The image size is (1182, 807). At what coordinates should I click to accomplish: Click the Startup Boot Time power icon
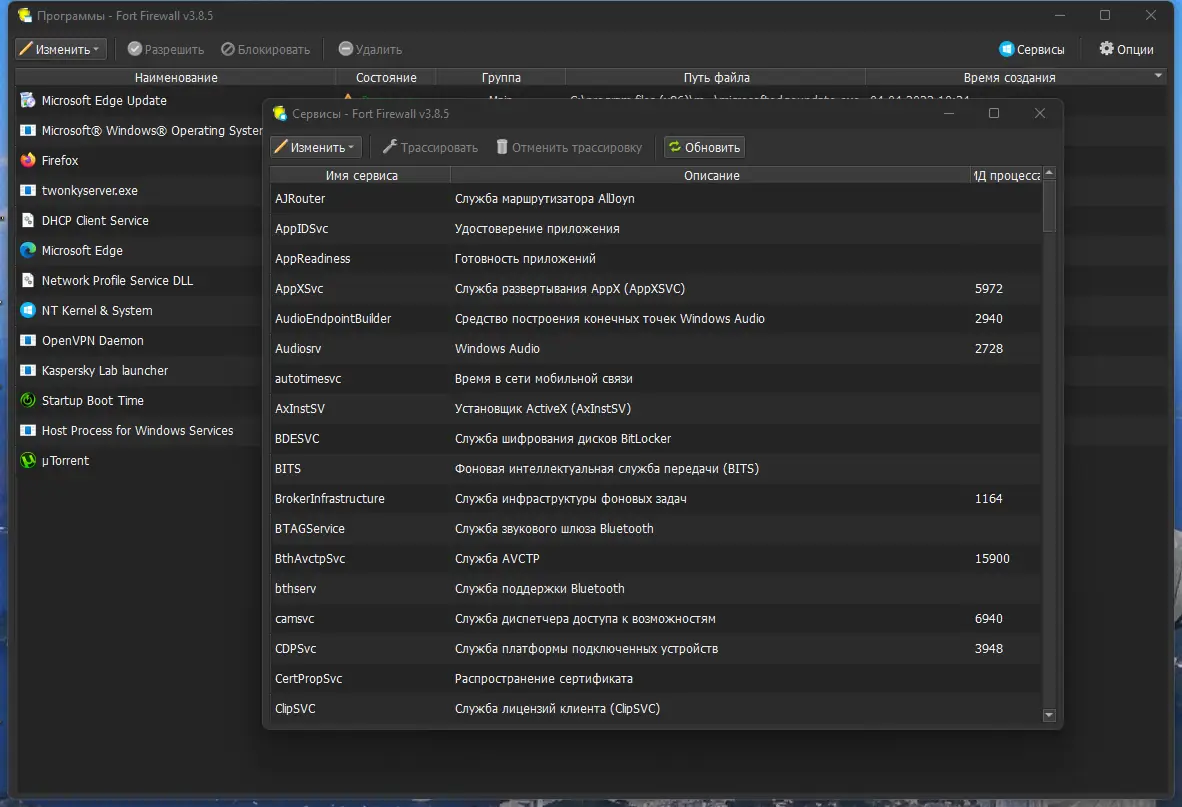pos(28,400)
